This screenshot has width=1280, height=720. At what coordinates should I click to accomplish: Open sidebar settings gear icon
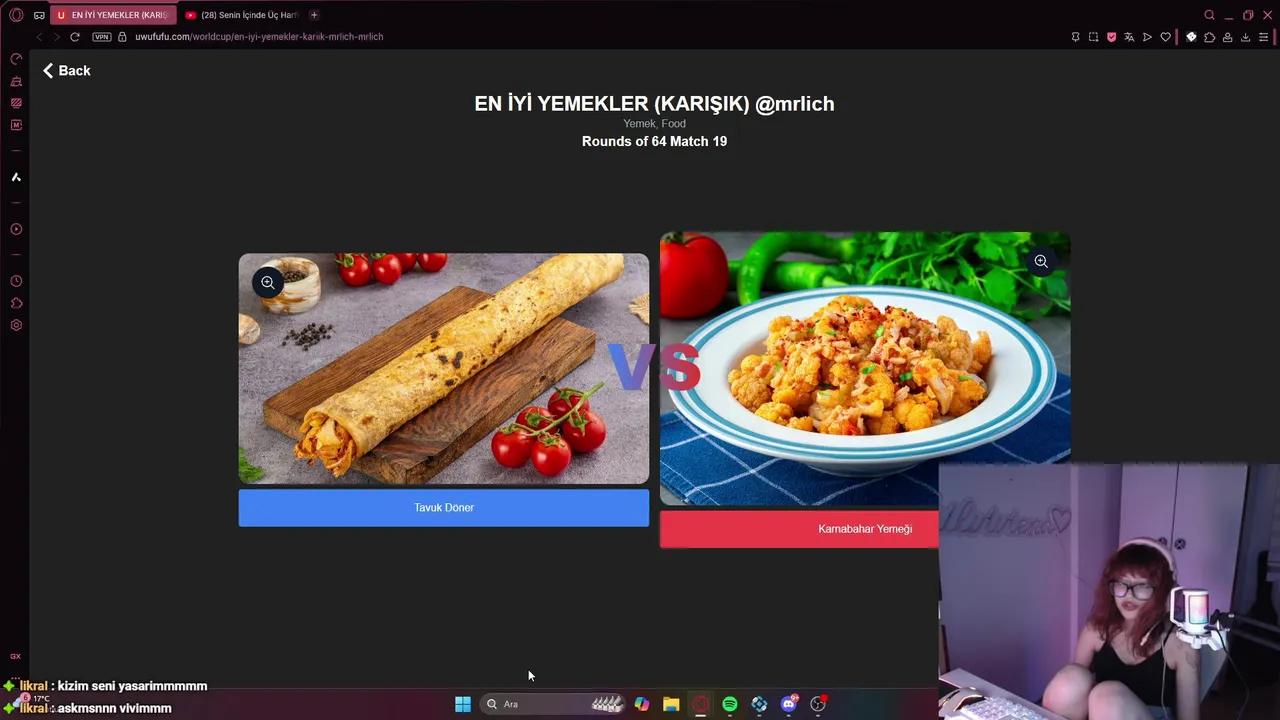pyautogui.click(x=16, y=325)
